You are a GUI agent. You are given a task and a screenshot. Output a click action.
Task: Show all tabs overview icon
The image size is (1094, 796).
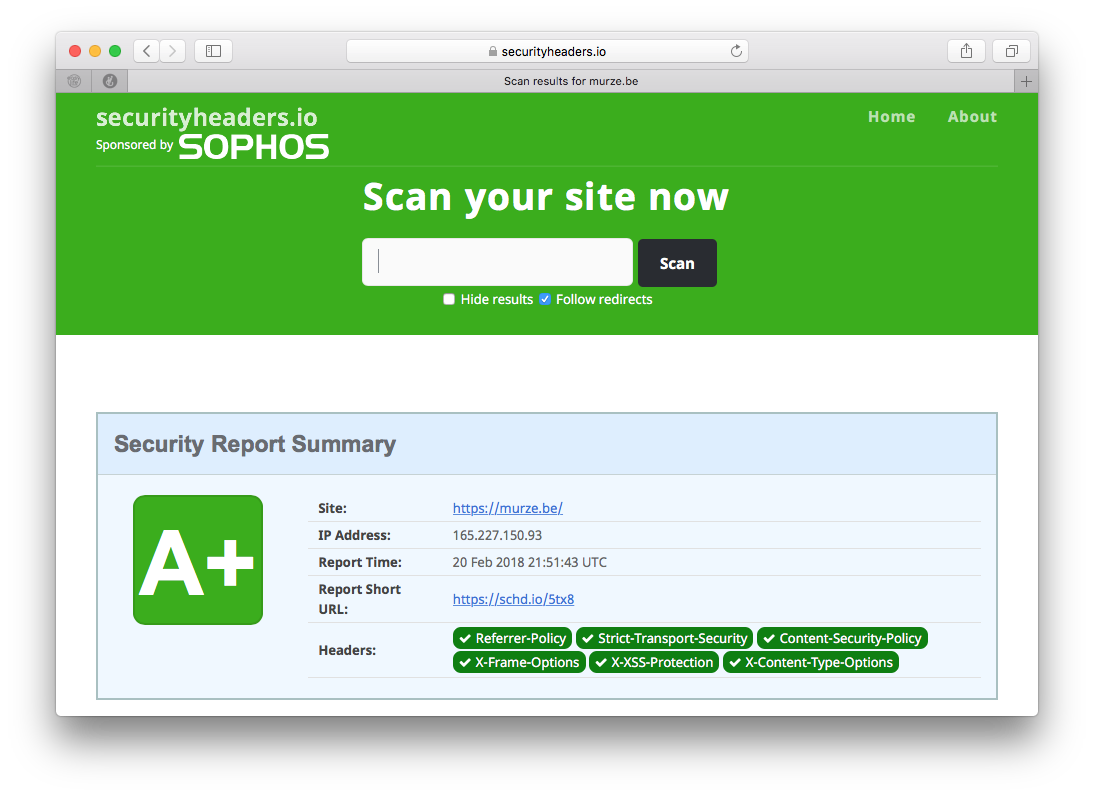pos(1011,51)
